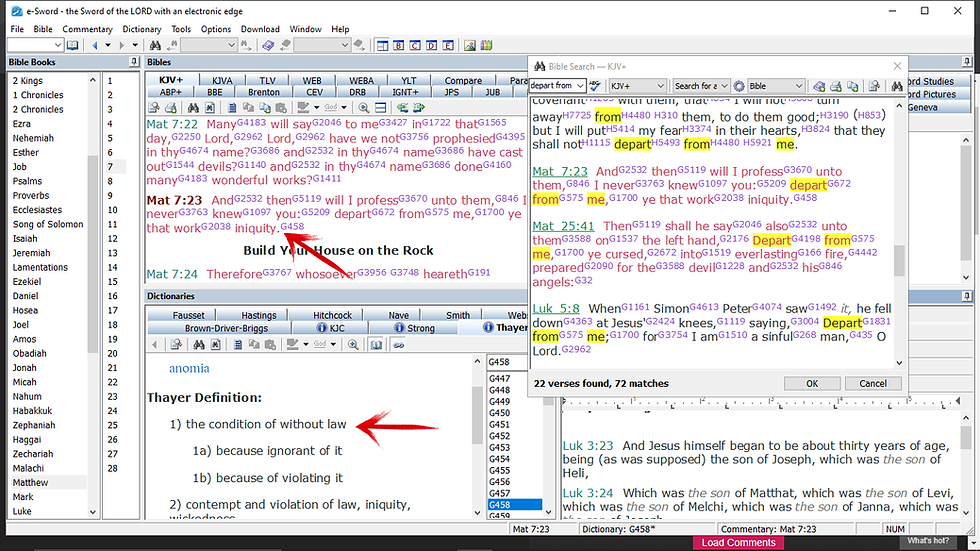Click the chain link icon in Dictionaries toolbar
This screenshot has height=551, width=980.
coord(398,344)
